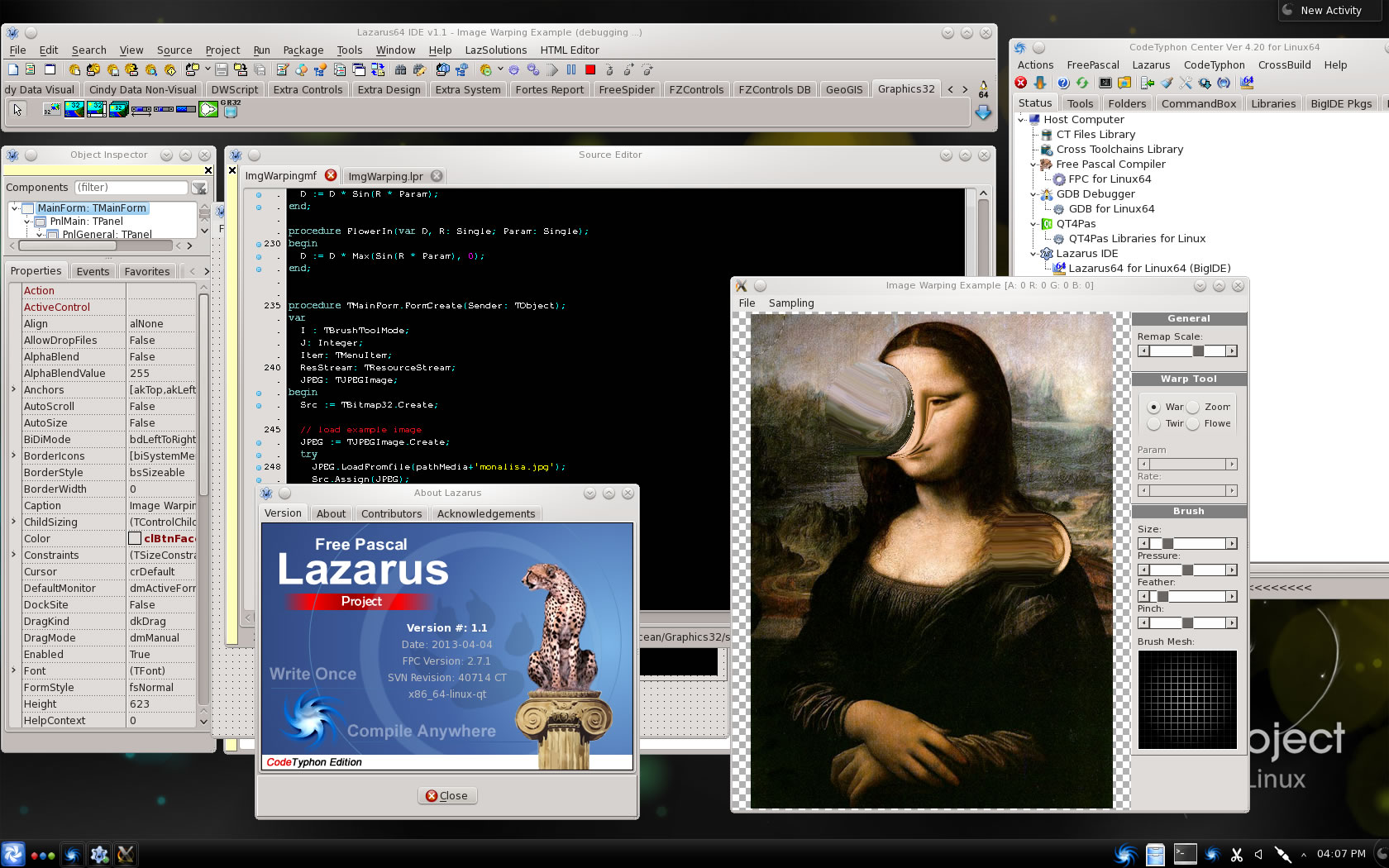1389x868 pixels.
Task: Select the Extra Controls palette tab
Action: click(x=308, y=90)
